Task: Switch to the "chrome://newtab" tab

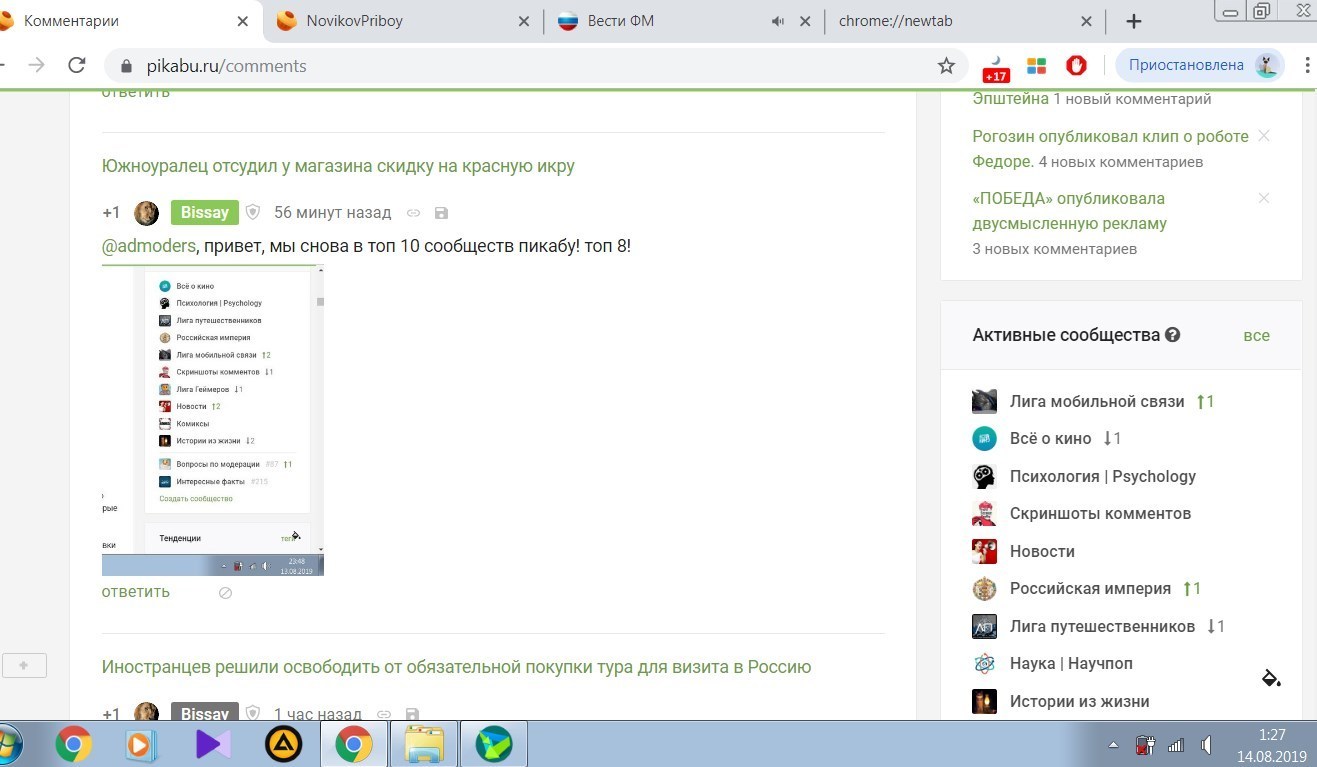Action: 966,21
